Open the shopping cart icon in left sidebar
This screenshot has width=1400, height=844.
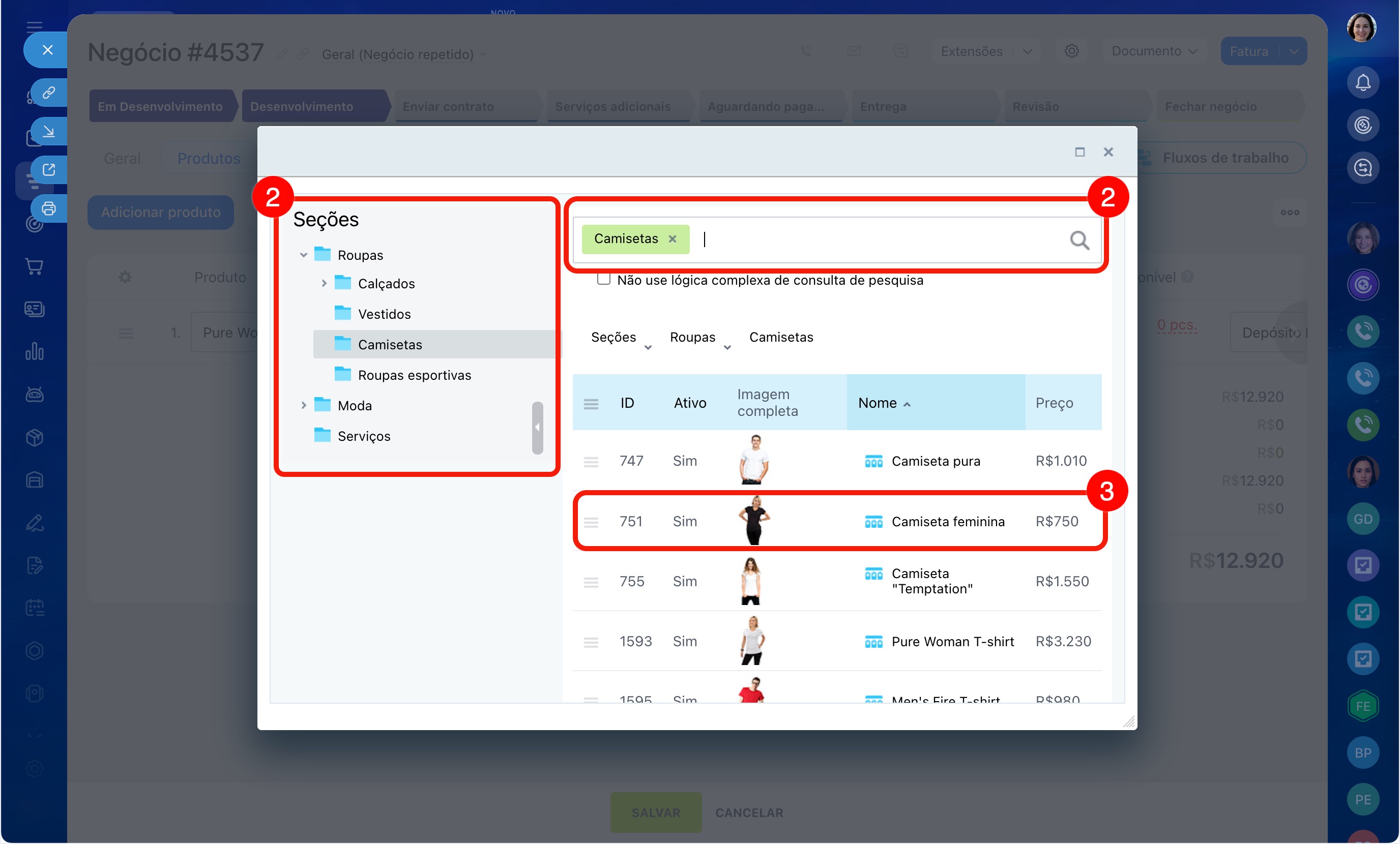point(34,266)
